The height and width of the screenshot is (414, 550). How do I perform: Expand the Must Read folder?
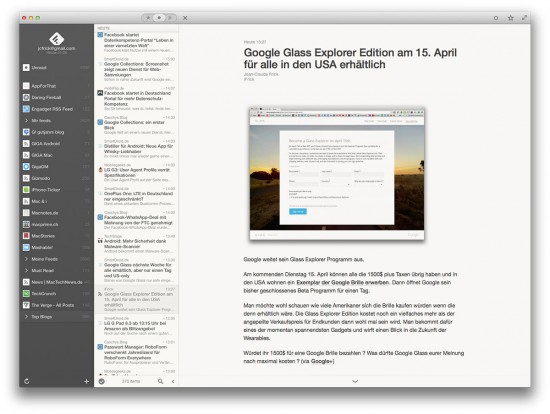click(26, 271)
